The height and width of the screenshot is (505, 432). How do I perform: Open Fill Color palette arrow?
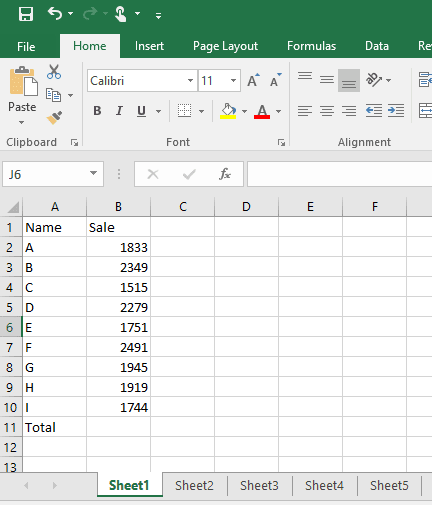tap(245, 111)
